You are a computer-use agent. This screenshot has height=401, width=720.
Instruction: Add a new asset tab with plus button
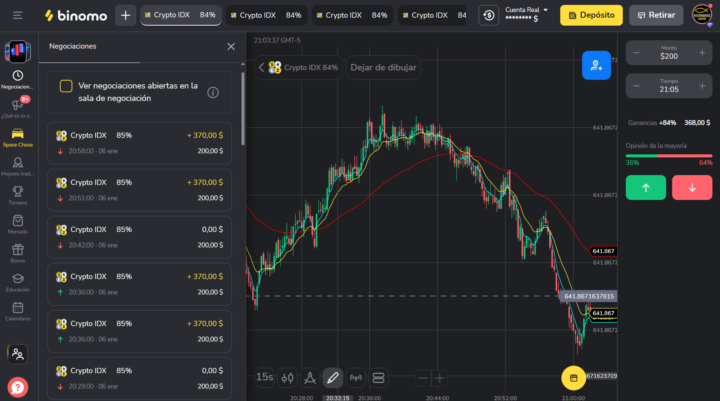coord(125,15)
